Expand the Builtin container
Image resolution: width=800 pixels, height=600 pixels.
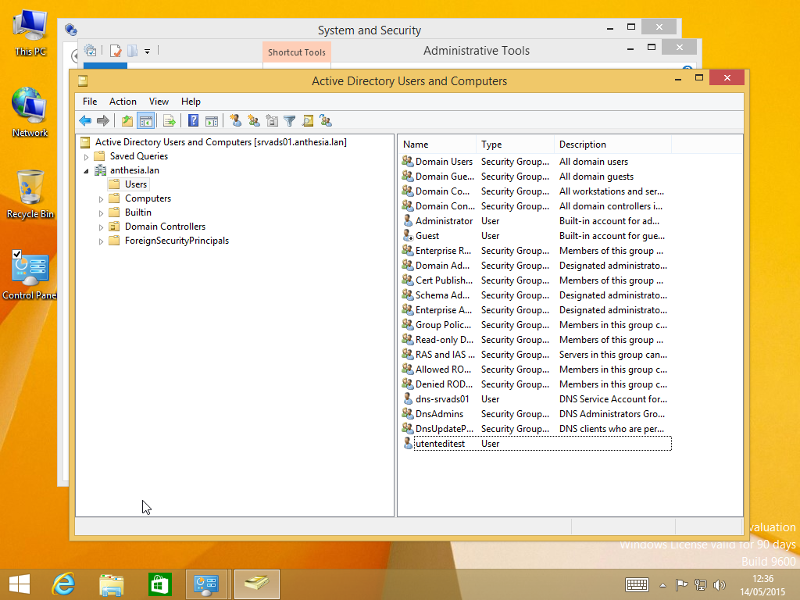pos(101,213)
